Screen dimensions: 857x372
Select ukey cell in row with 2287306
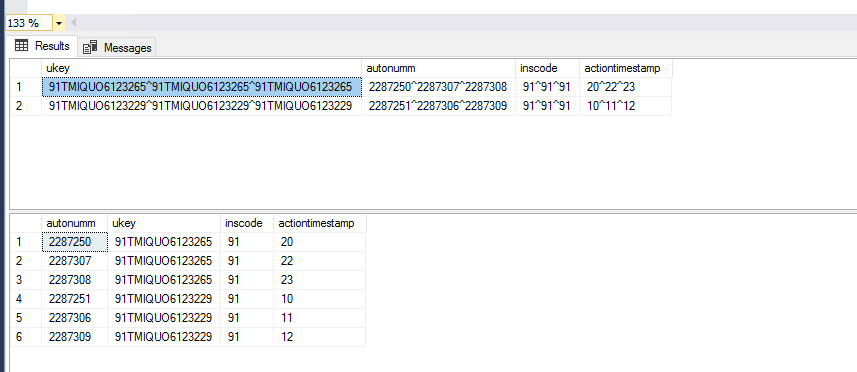(164, 318)
